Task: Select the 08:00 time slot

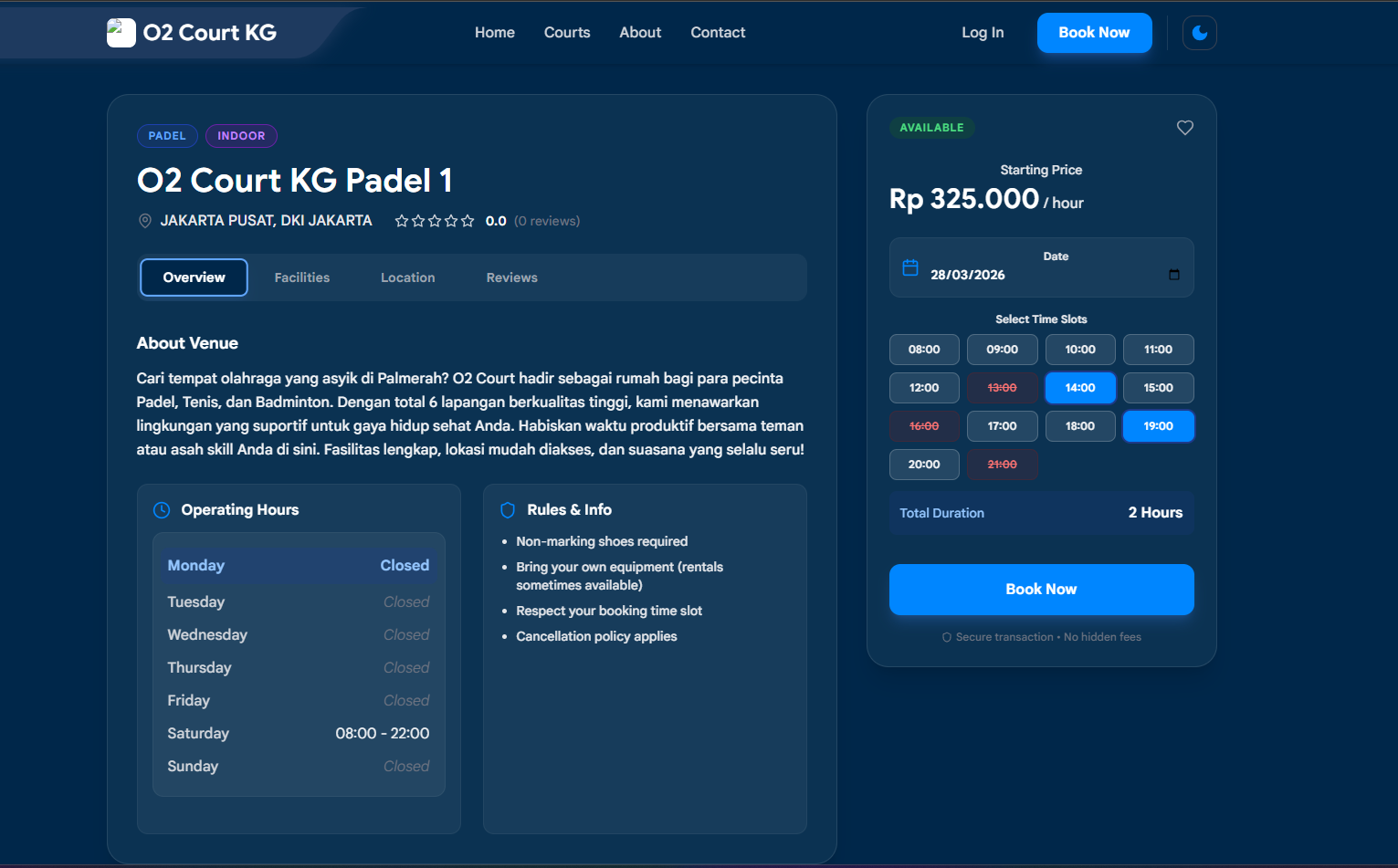Action: tap(923, 350)
